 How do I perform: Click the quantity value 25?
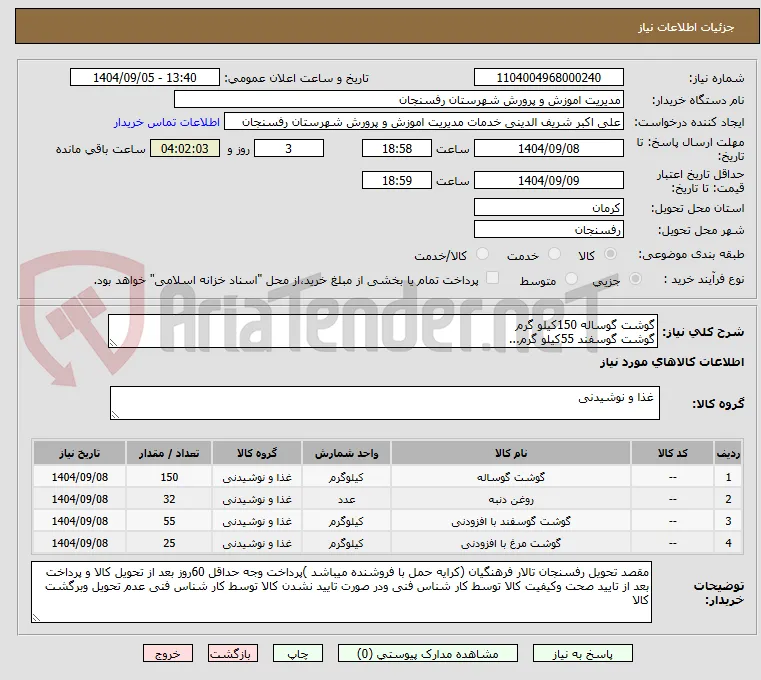169,544
